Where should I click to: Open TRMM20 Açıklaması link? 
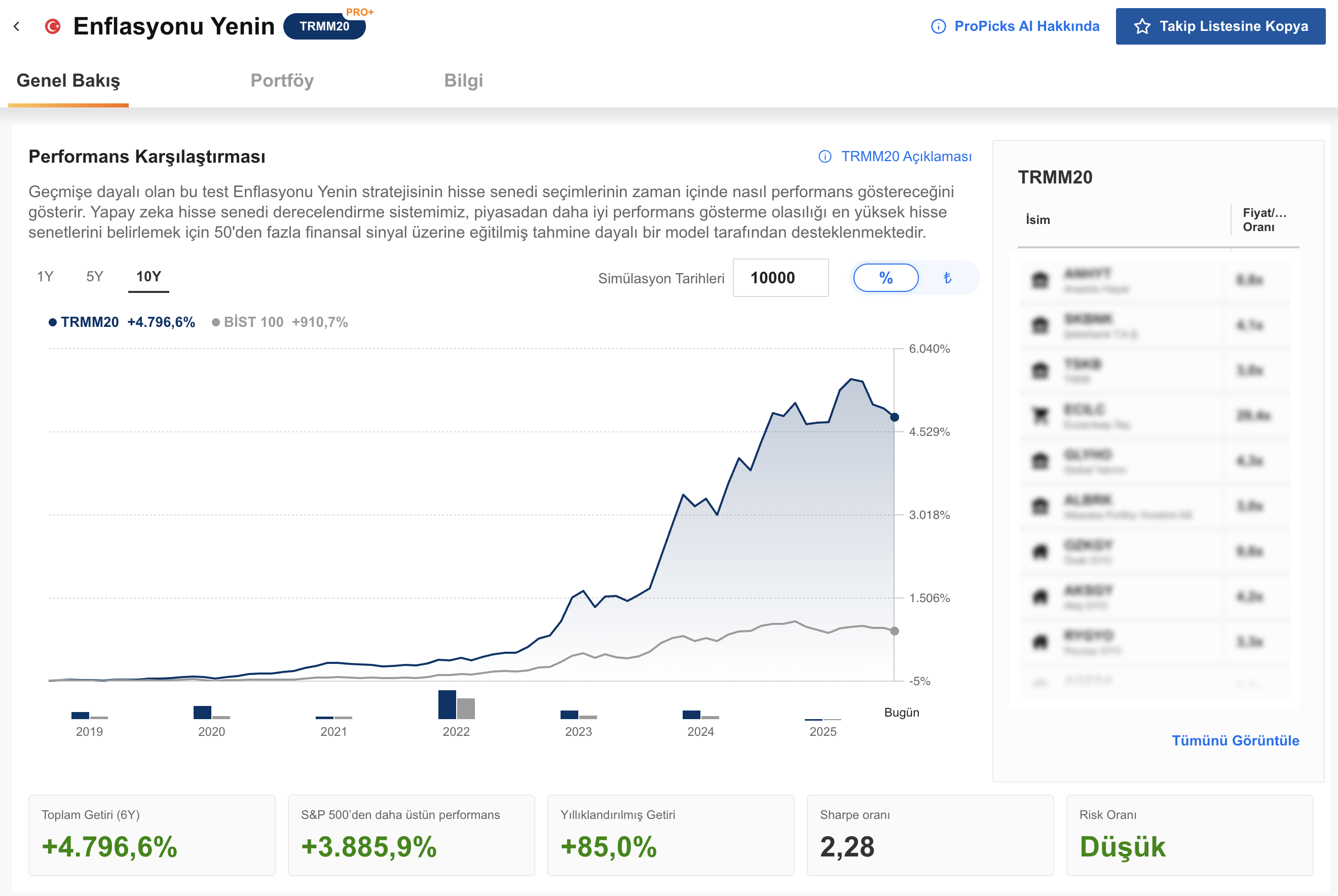[906, 156]
